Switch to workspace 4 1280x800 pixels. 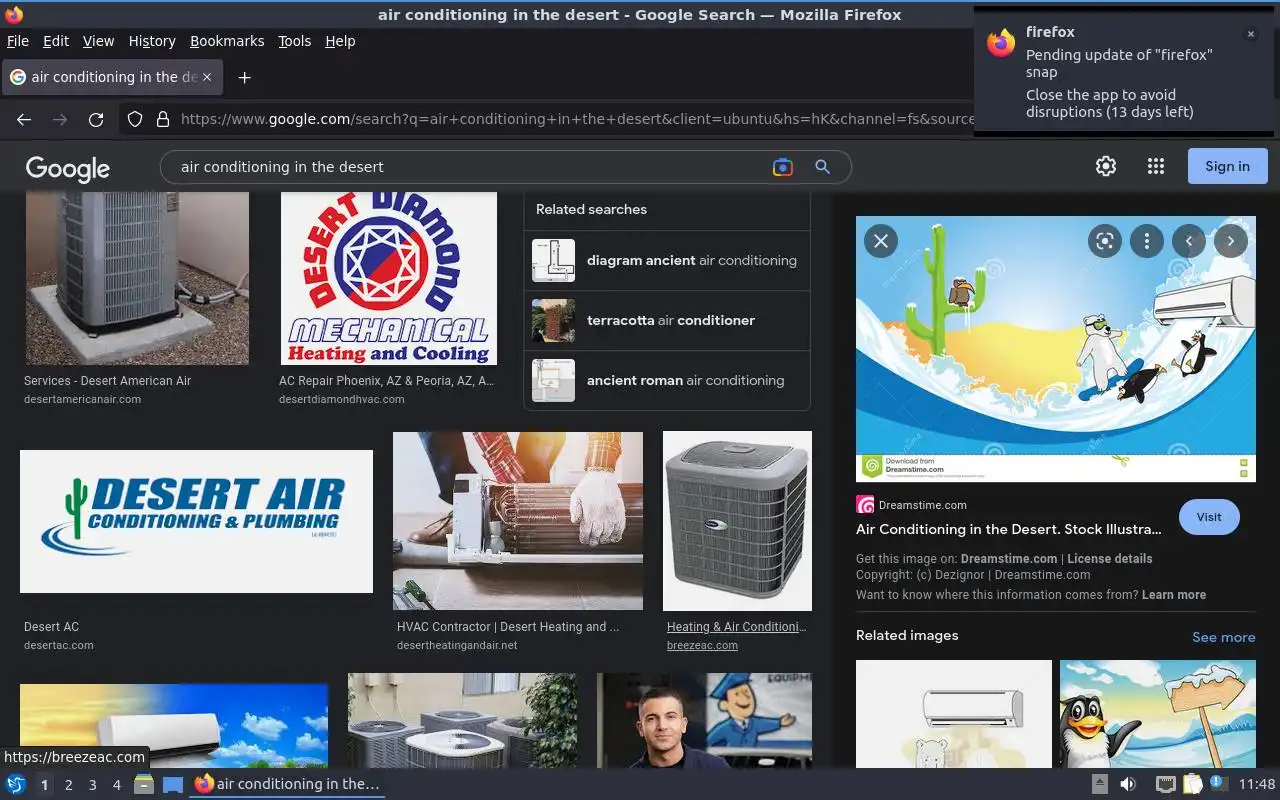[x=117, y=785]
